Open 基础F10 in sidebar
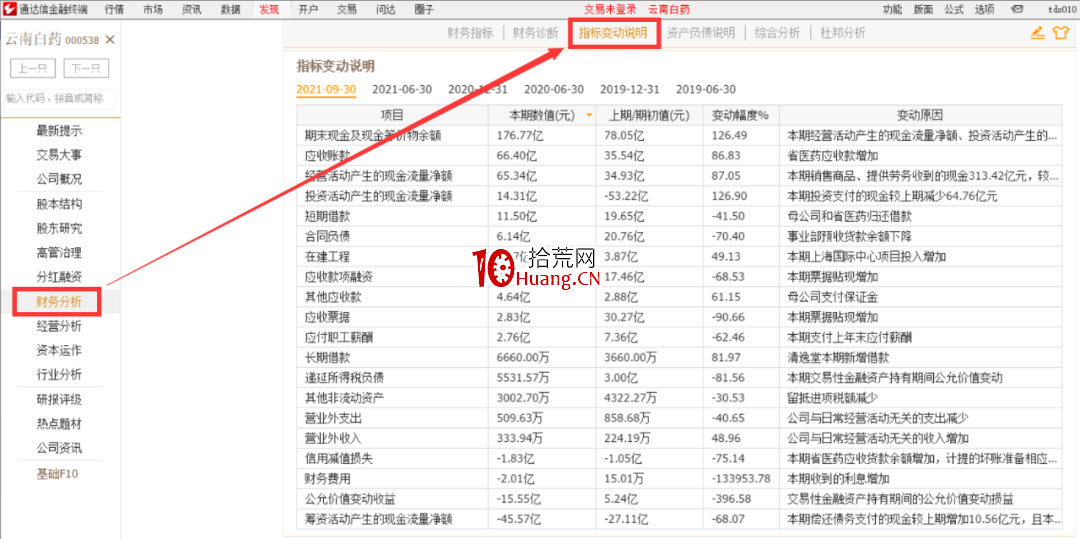Screen dimensions: 1080x539 [59, 474]
